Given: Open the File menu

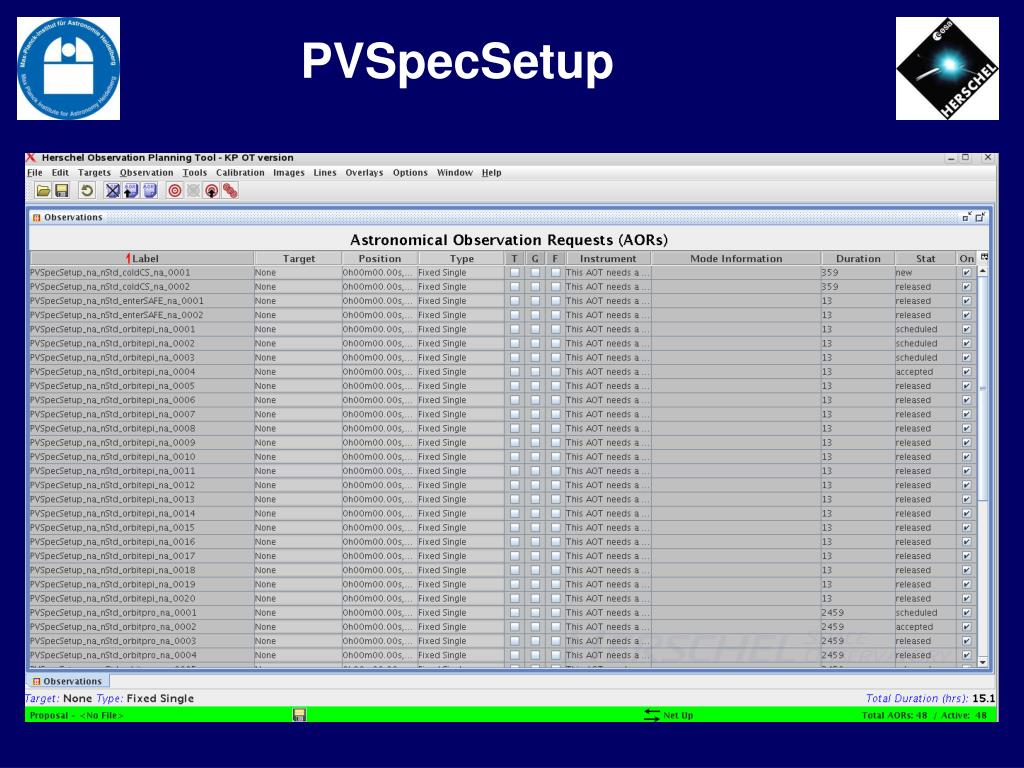Looking at the screenshot, I should pos(35,173).
